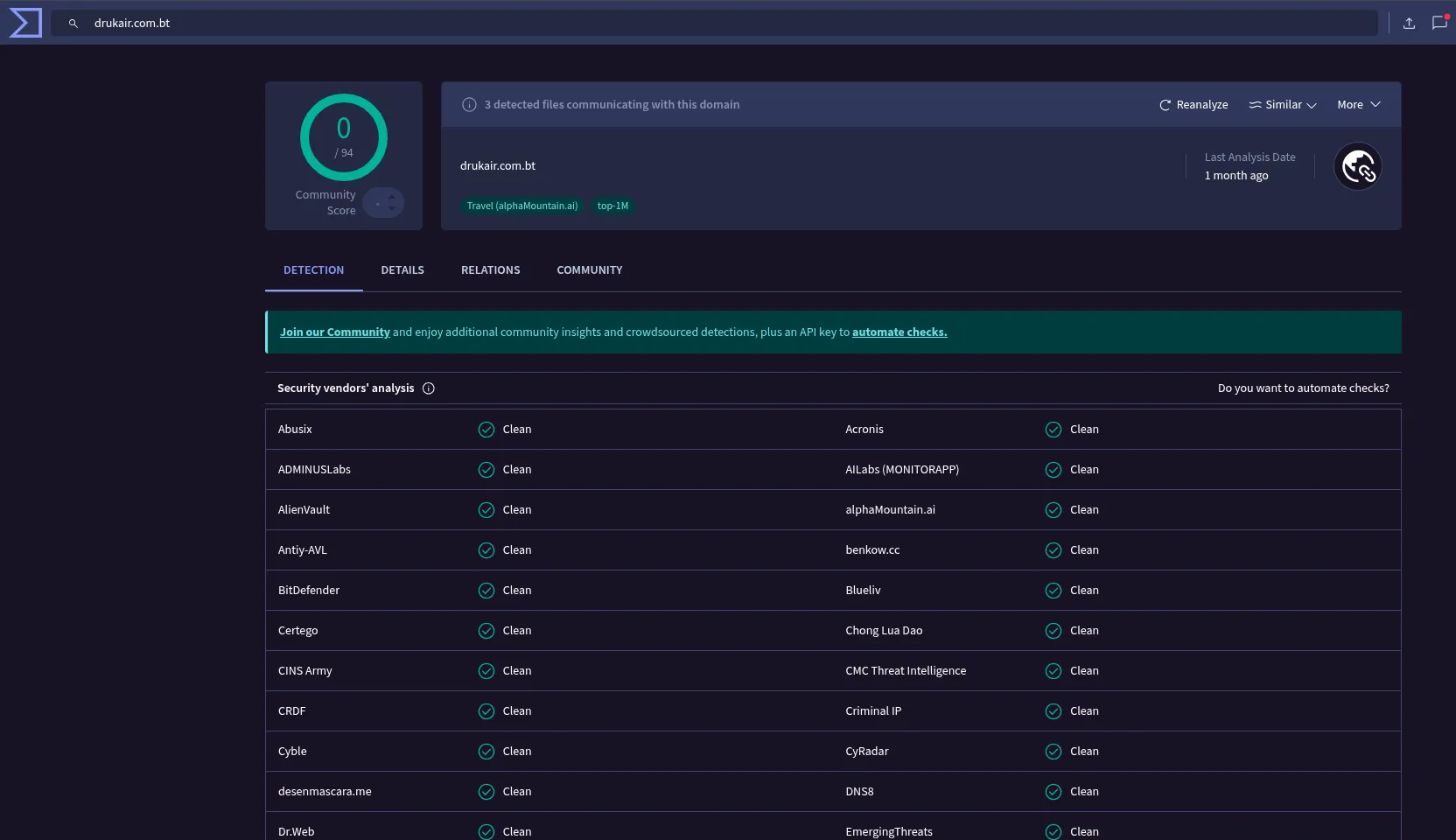The image size is (1456, 840).
Task: Click the Acronis clean checkmark icon
Action: click(1053, 430)
